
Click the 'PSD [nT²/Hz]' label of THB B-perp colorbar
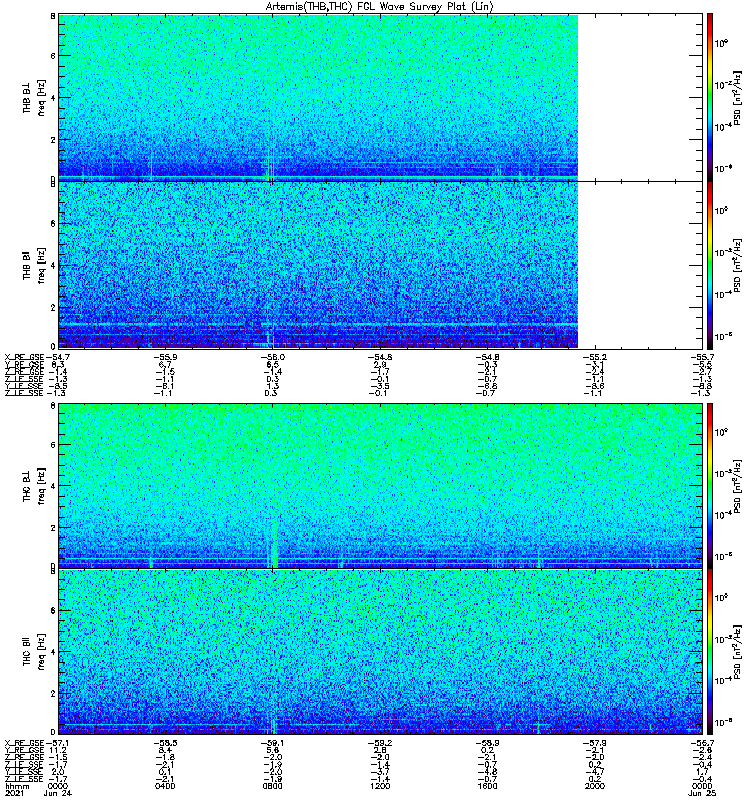coord(737,97)
